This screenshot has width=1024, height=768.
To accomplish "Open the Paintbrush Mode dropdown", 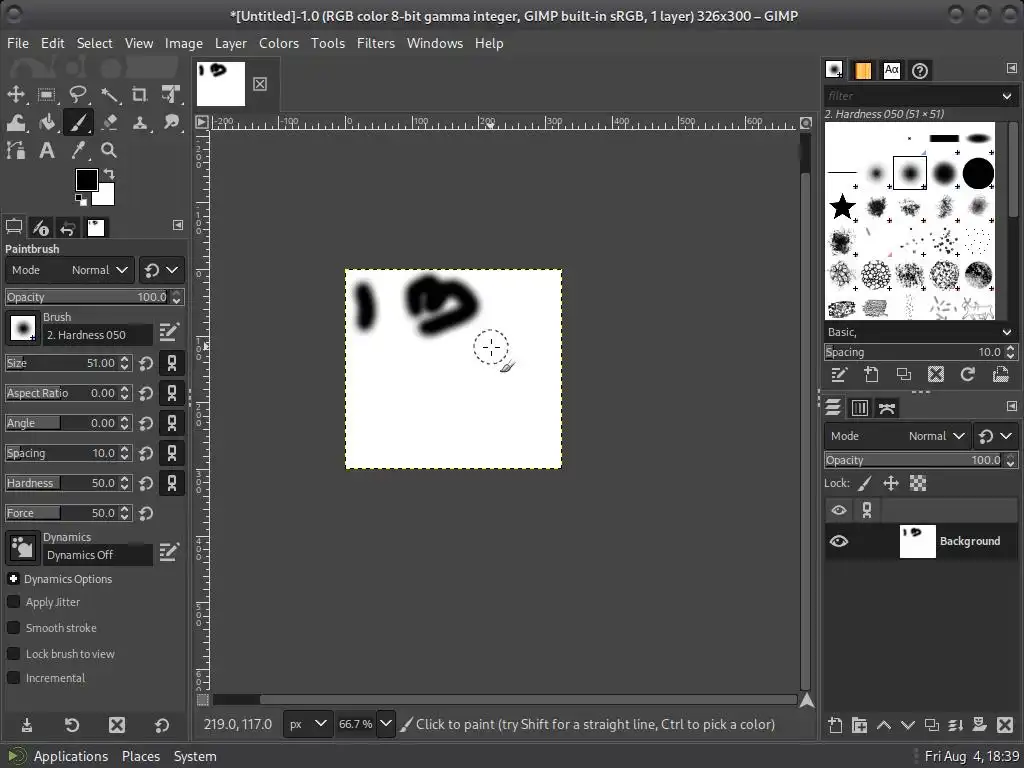I will click(x=70, y=270).
